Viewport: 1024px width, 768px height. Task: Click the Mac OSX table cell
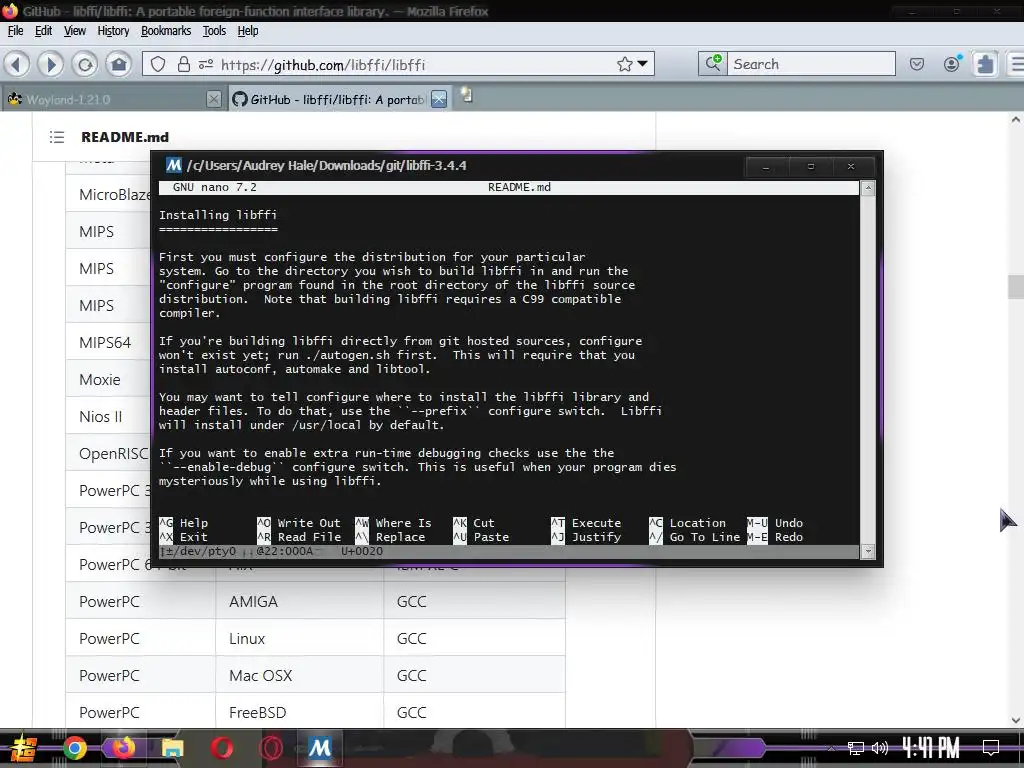pos(300,675)
